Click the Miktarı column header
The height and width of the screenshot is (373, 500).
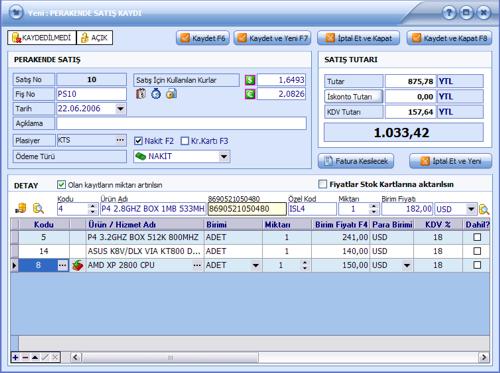(287, 225)
